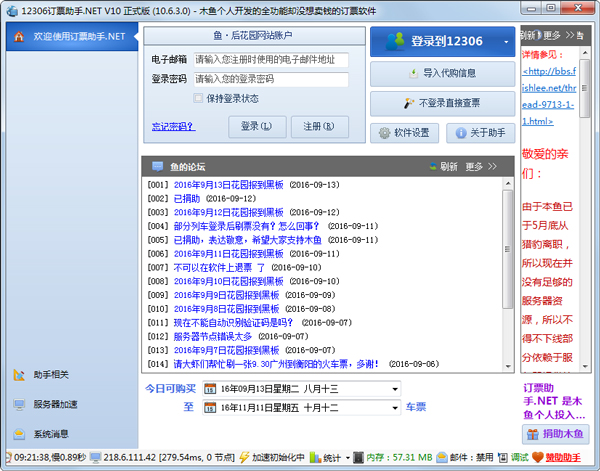Click the 助手相关 sidebar icon
Screen dimensions: 600x471
19,375
